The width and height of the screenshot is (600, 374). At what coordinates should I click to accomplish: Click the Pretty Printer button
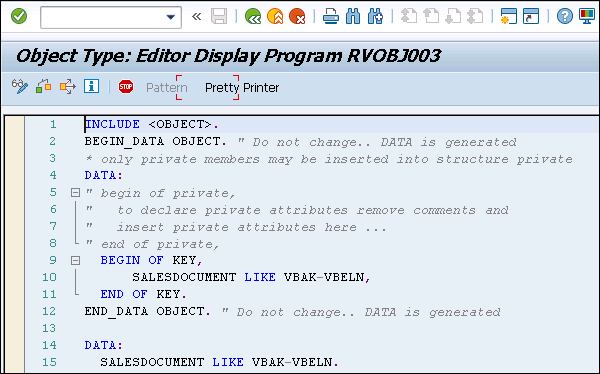[x=242, y=88]
